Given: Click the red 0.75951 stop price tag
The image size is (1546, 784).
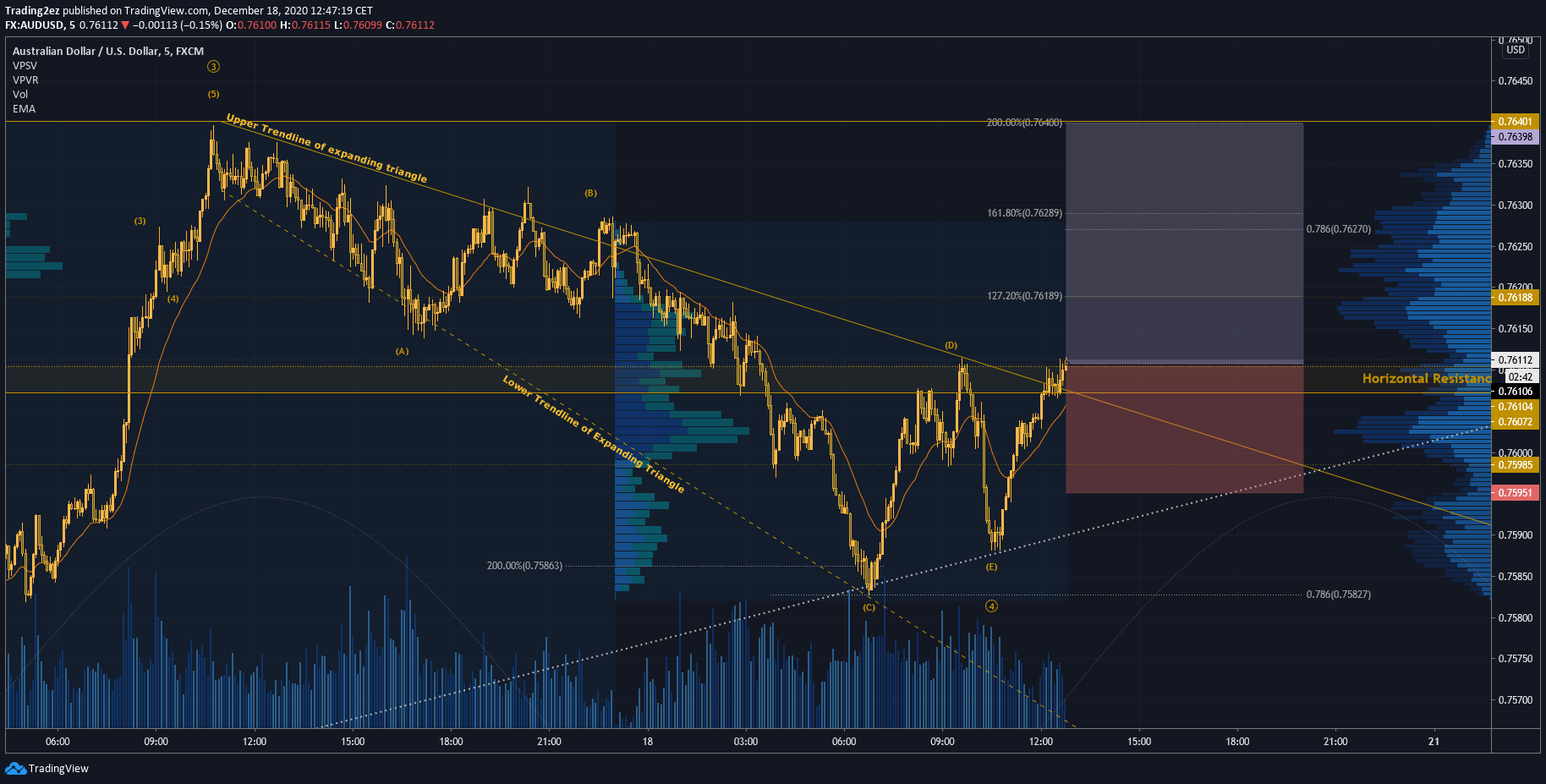Looking at the screenshot, I should coord(1515,493).
